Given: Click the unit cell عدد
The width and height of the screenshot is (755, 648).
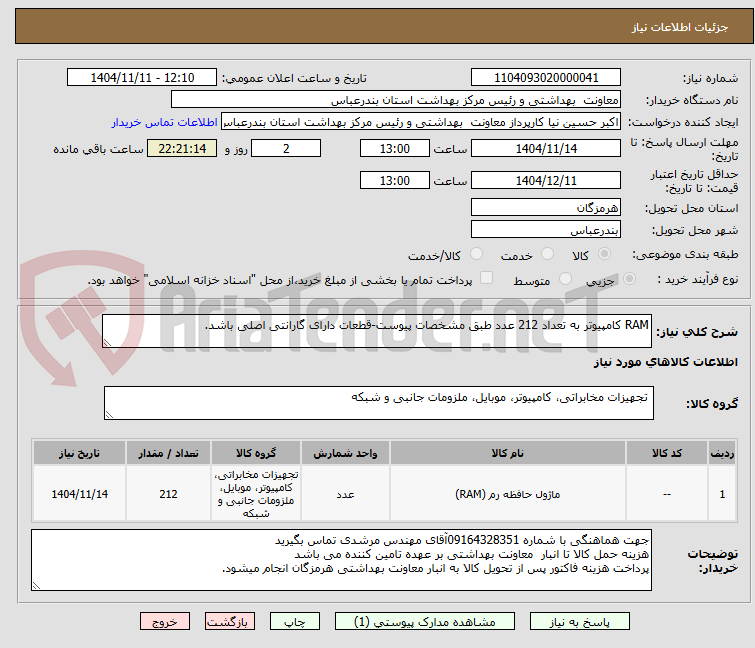Looking at the screenshot, I should 345,494.
